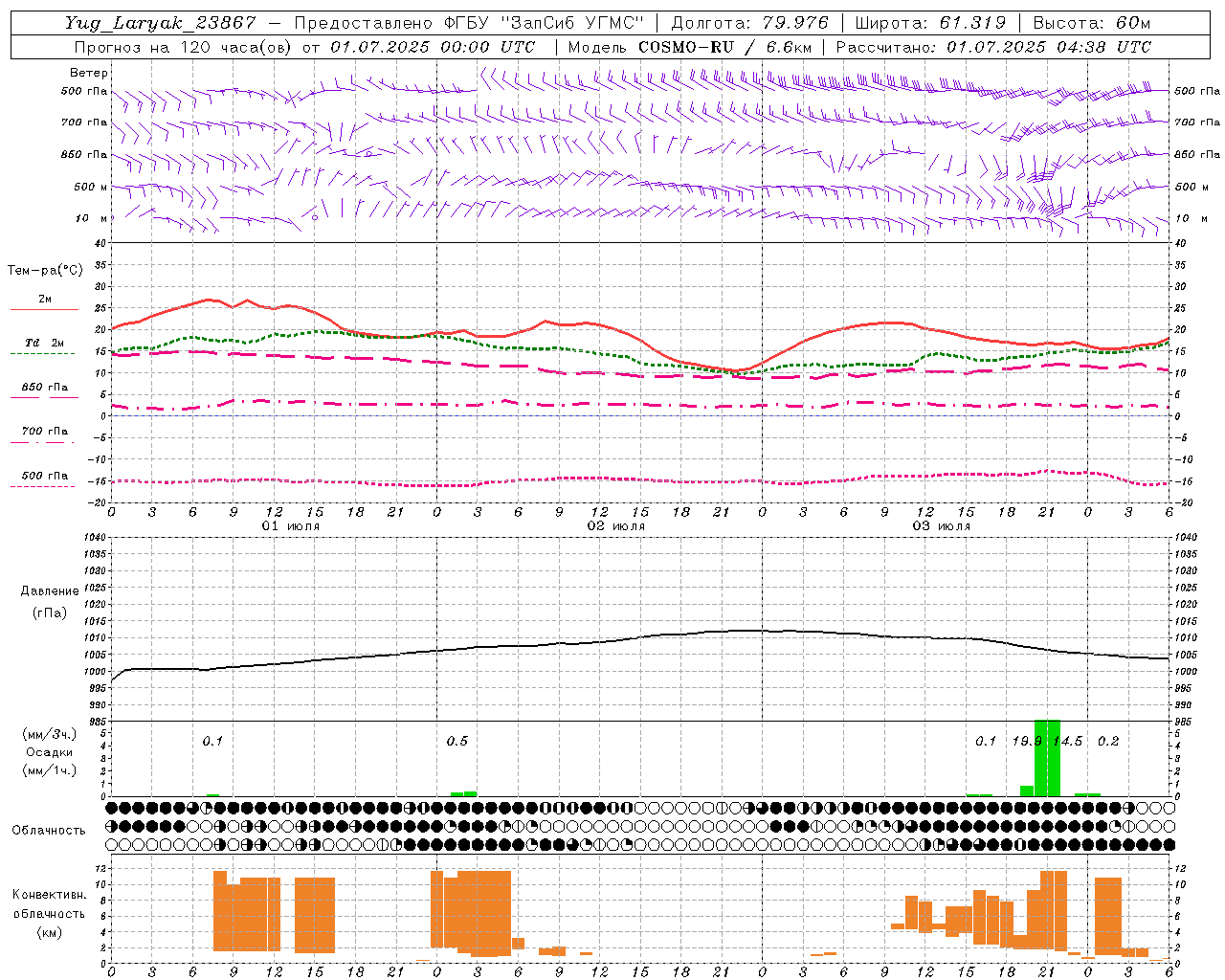The image size is (1225, 980).
Task: Click the 01 июля date label
Action: [291, 526]
